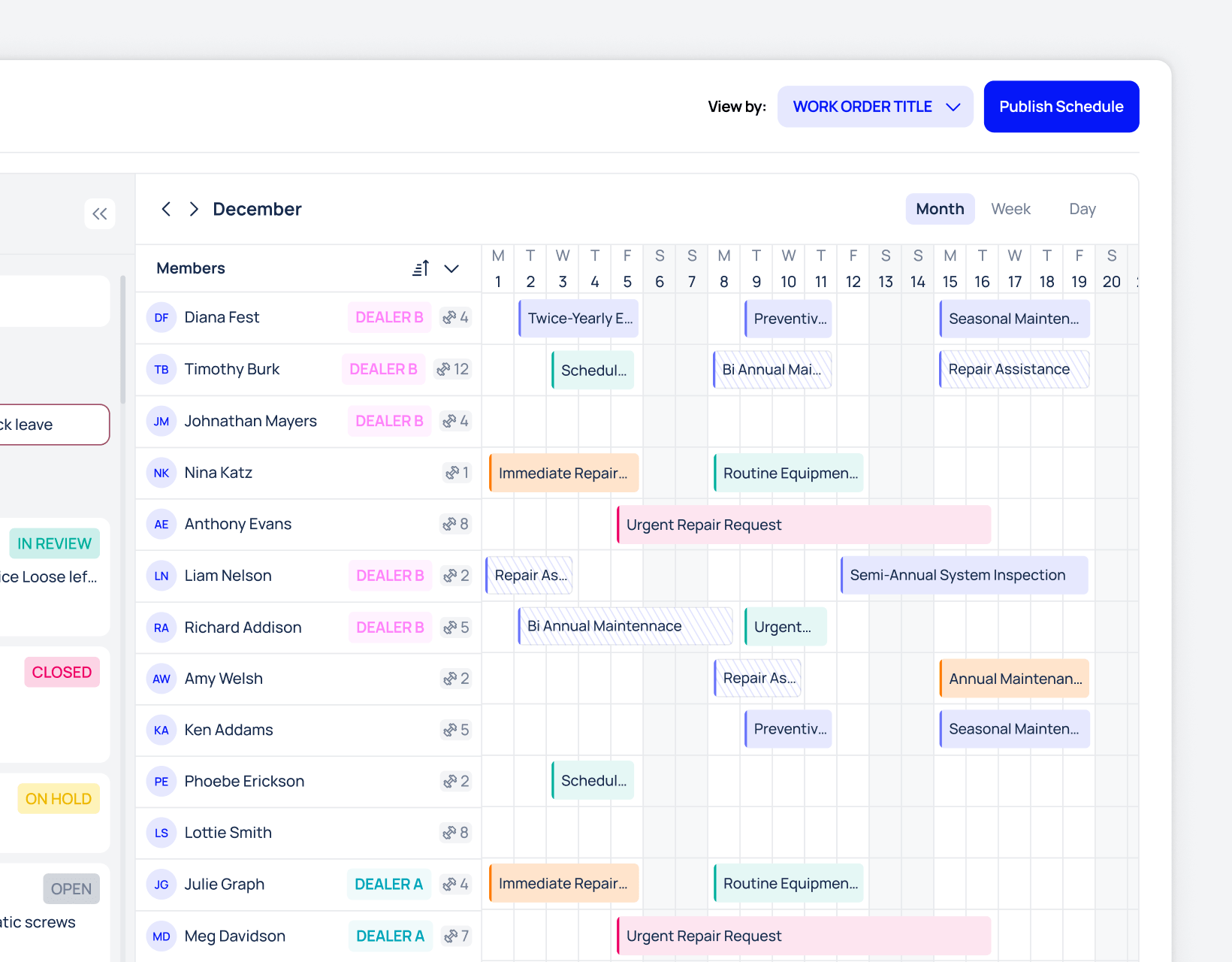
Task: Open Richard Addison's Urgent... work order
Action: pyautogui.click(x=786, y=627)
